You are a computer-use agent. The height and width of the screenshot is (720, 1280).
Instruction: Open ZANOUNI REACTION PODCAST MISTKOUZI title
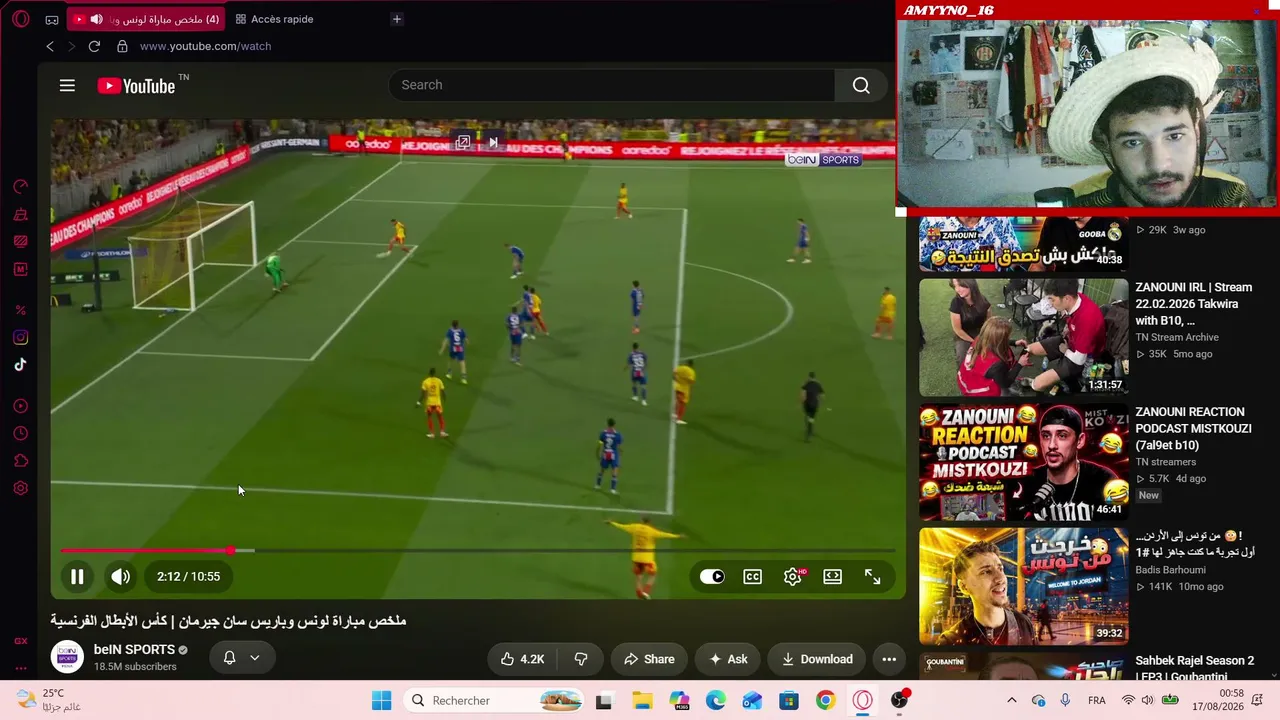point(1193,428)
